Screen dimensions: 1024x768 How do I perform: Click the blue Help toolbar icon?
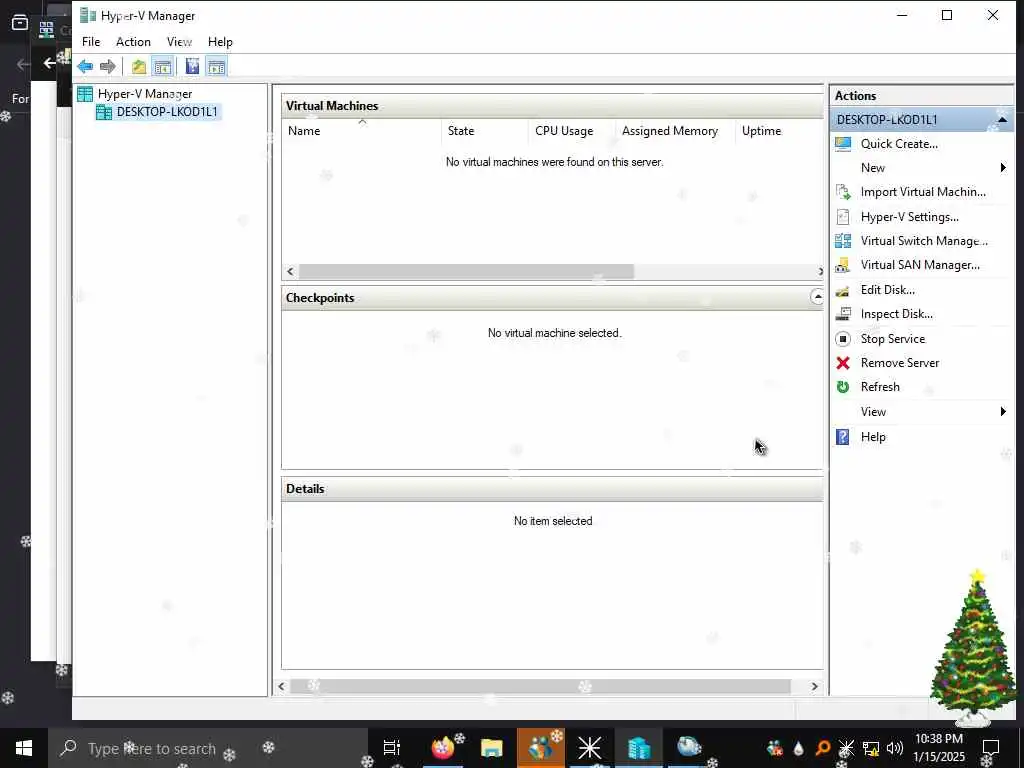coord(192,66)
